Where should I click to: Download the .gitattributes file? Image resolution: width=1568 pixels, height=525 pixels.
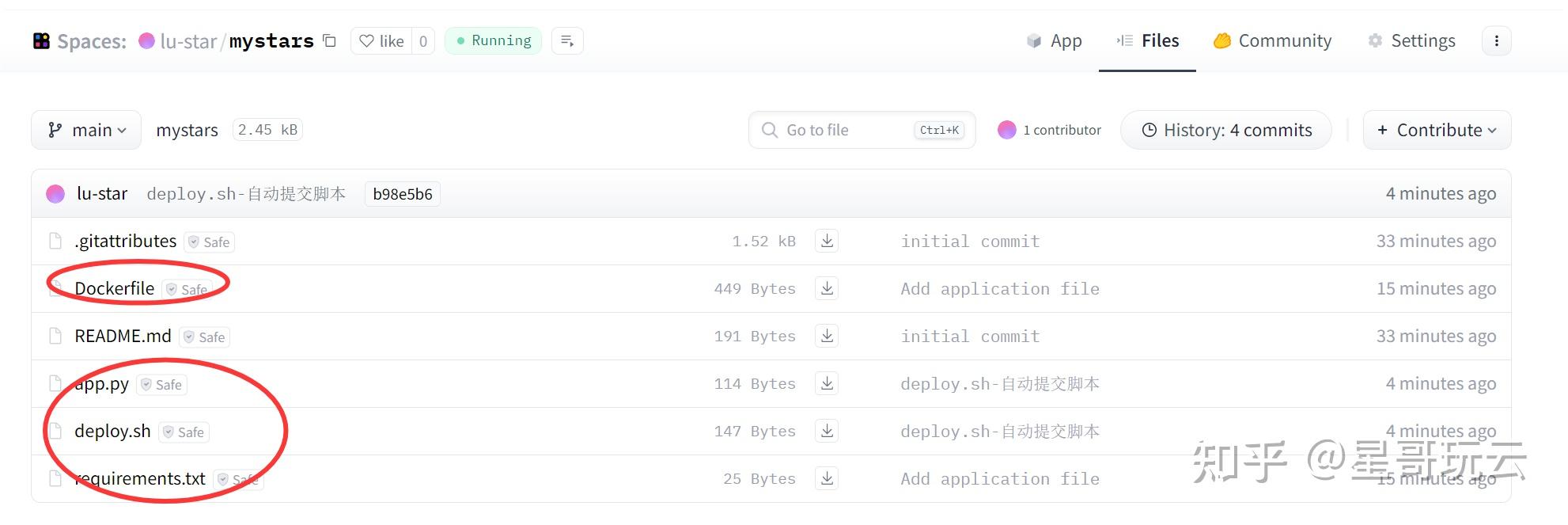point(827,241)
